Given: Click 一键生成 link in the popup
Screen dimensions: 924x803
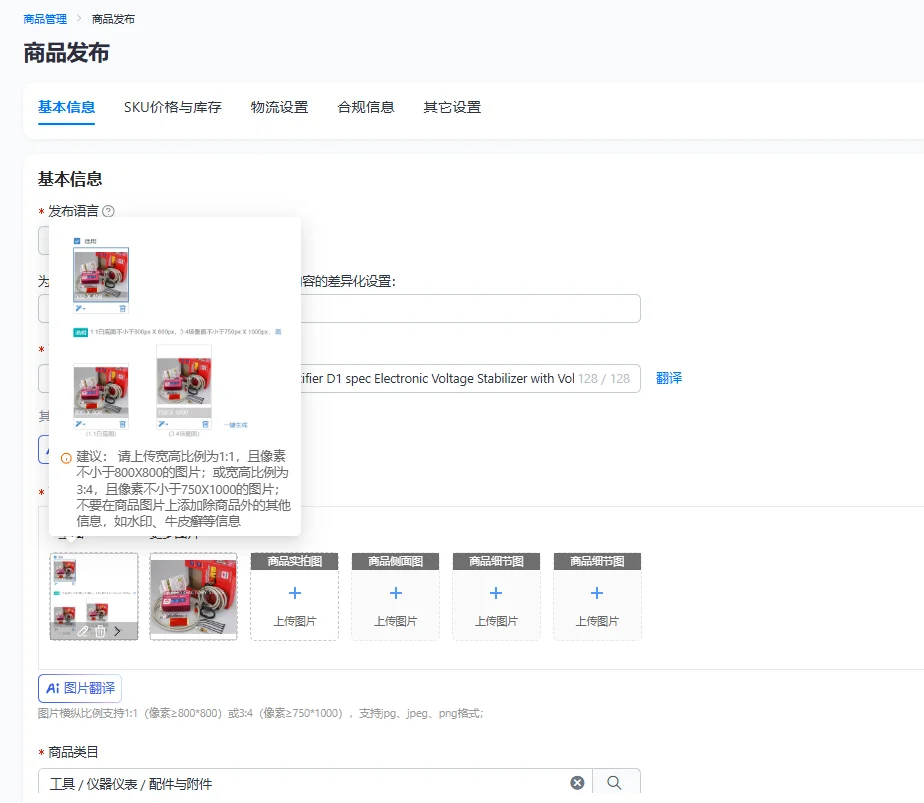Looking at the screenshot, I should (236, 425).
